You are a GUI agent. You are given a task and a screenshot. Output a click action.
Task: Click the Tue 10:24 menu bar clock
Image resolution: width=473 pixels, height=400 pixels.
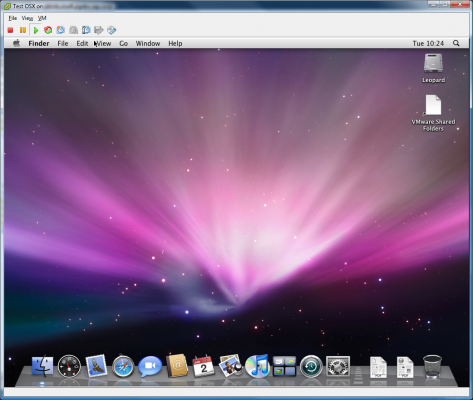click(428, 43)
